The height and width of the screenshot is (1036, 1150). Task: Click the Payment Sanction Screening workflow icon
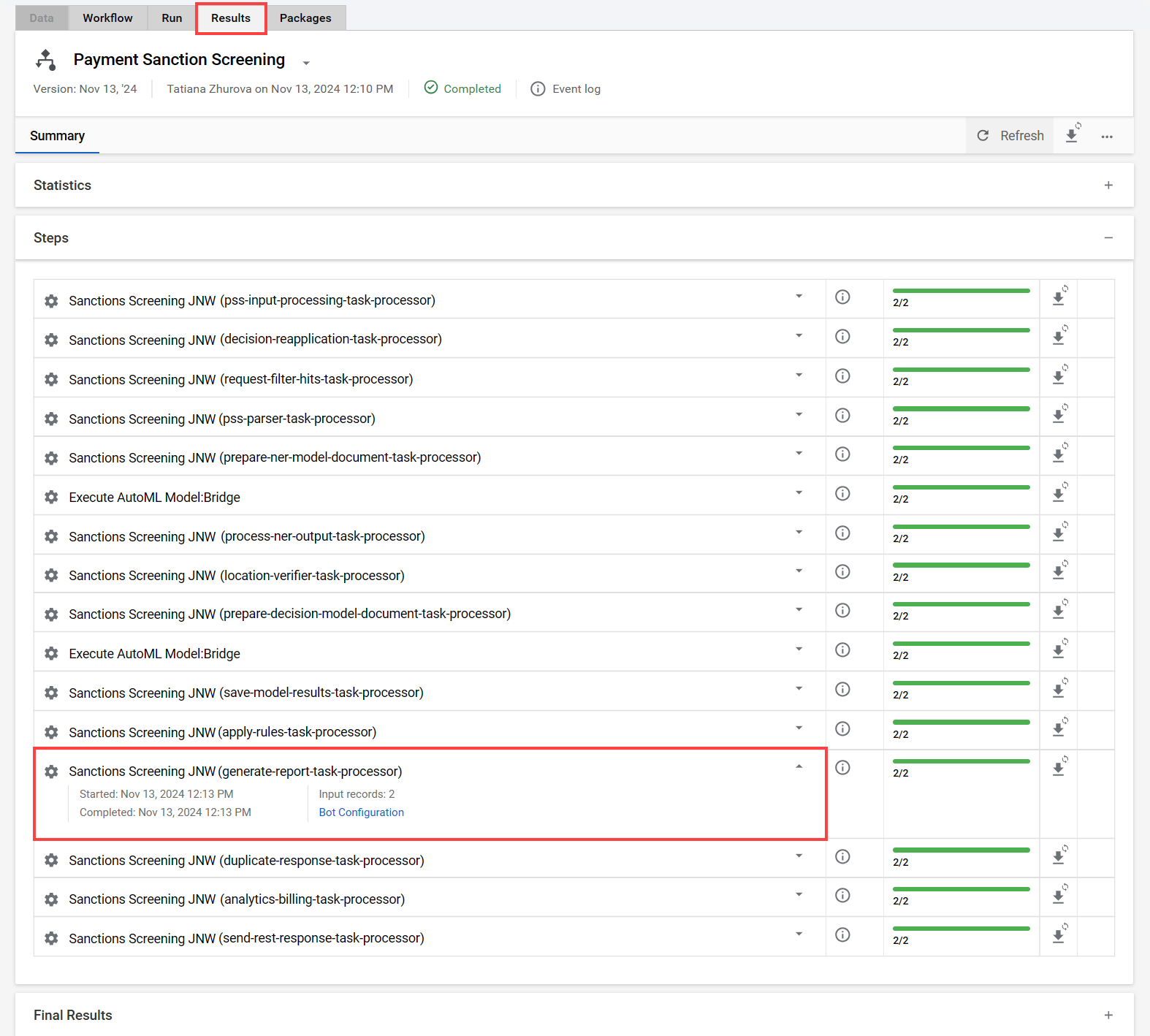(46, 60)
